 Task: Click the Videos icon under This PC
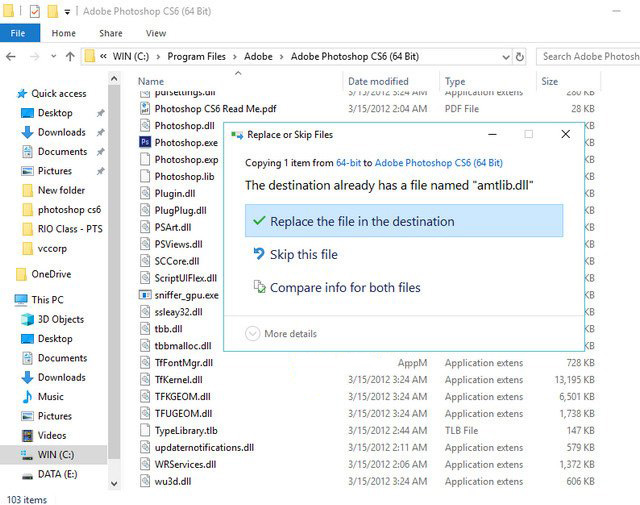[27, 435]
